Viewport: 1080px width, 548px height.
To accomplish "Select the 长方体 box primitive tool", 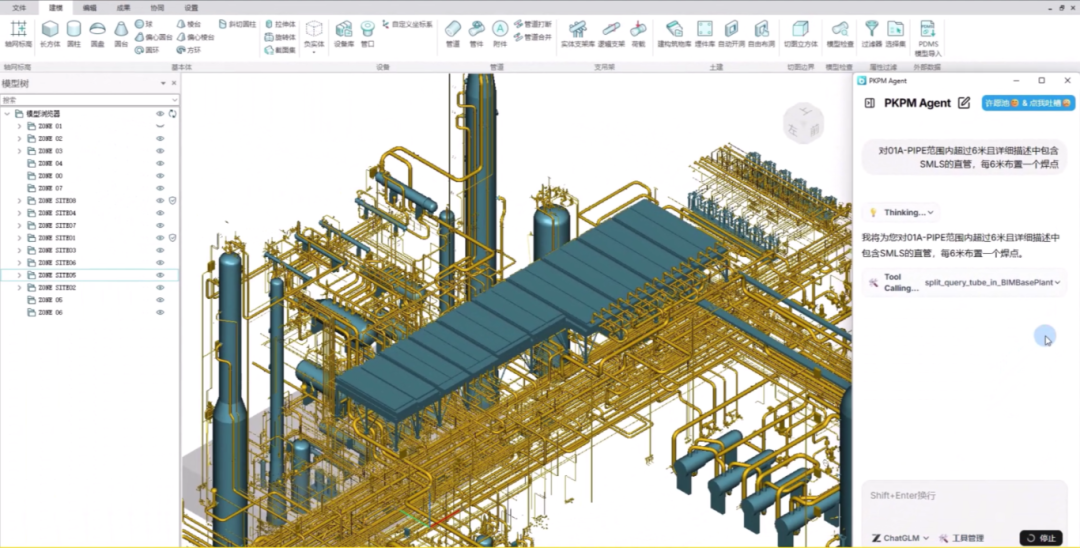I will point(50,33).
